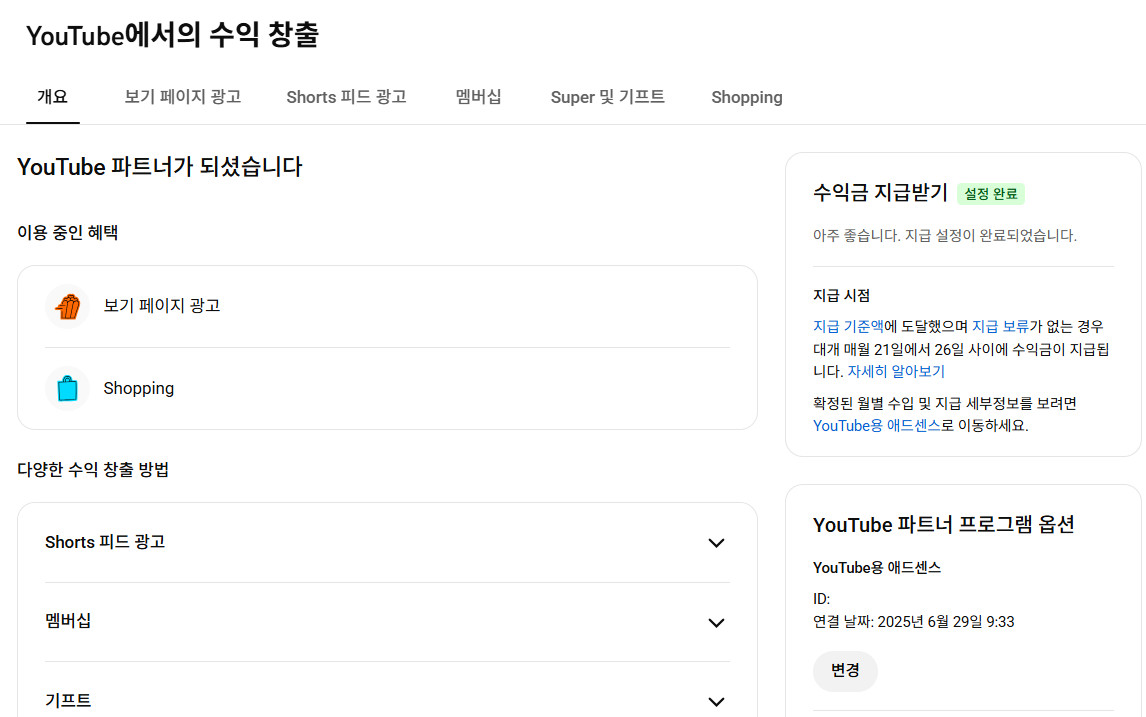The width and height of the screenshot is (1146, 717).
Task: Click the 지급 시점 label
Action: click(841, 296)
